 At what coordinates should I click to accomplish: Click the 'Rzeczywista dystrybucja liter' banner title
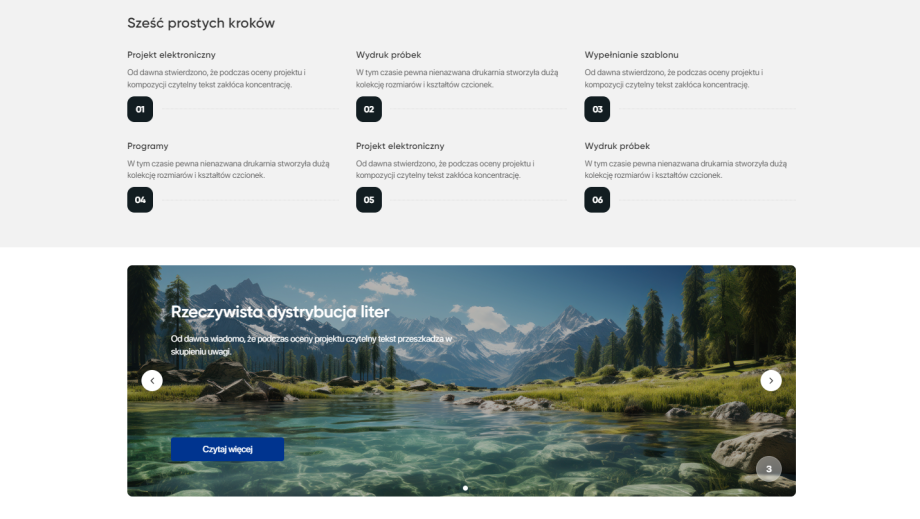[x=280, y=312]
